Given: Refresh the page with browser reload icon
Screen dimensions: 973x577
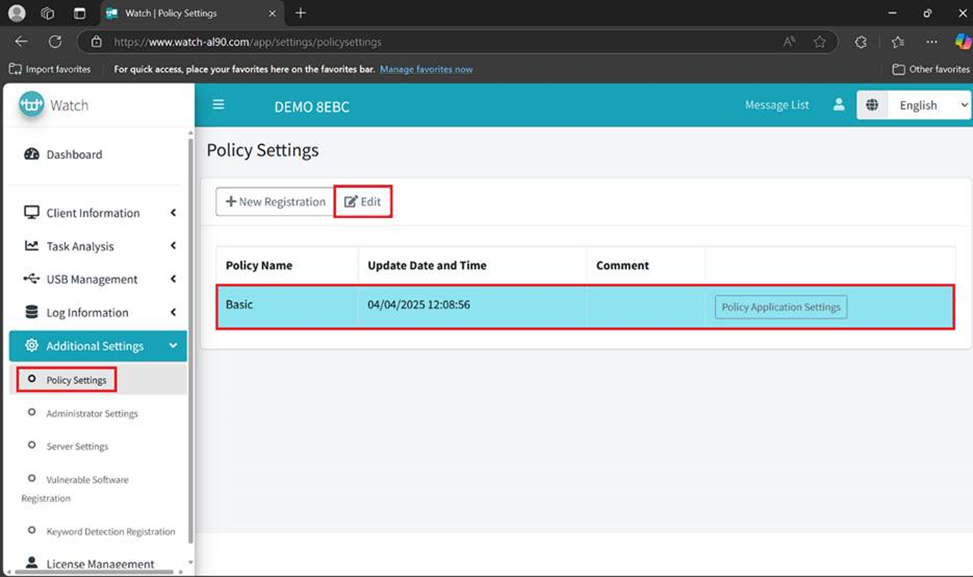Looking at the screenshot, I should (55, 42).
